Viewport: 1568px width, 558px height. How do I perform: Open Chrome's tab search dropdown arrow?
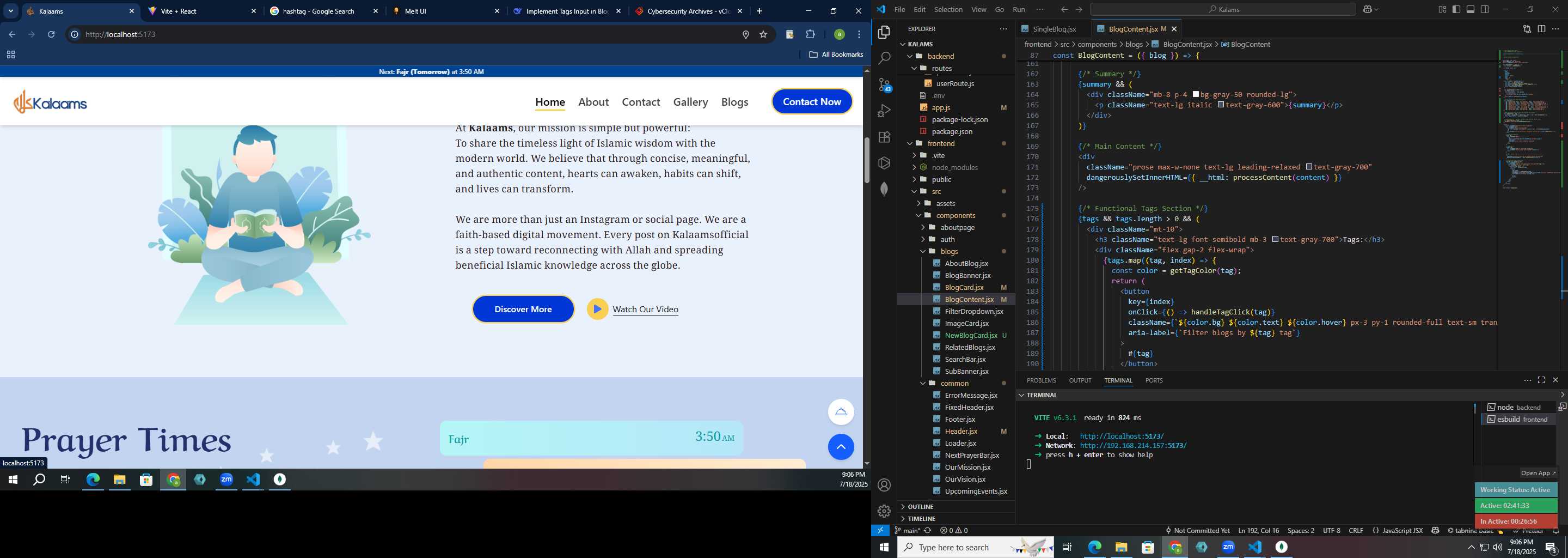pyautogui.click(x=11, y=11)
